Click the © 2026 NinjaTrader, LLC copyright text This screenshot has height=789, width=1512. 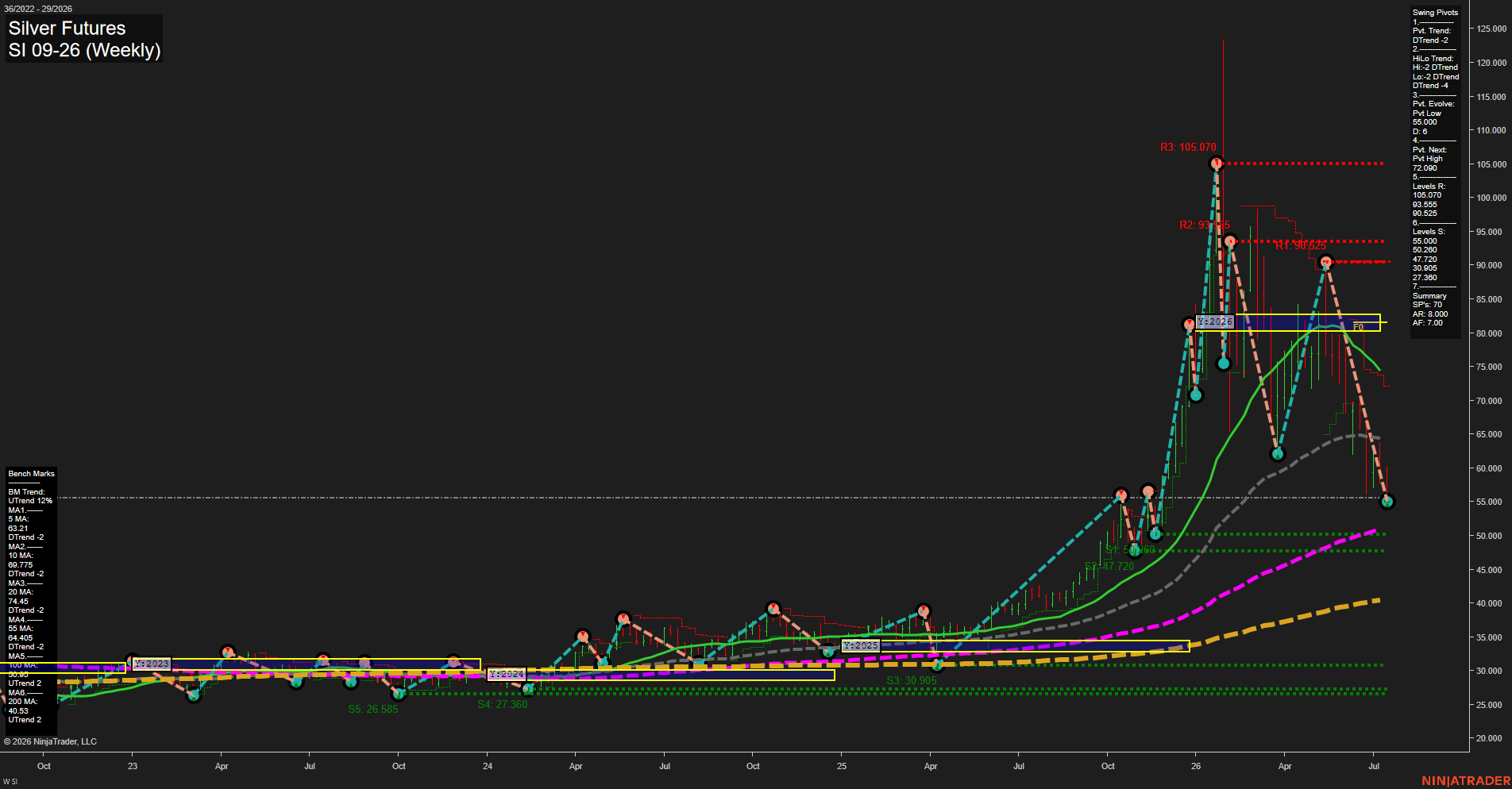coord(50,741)
